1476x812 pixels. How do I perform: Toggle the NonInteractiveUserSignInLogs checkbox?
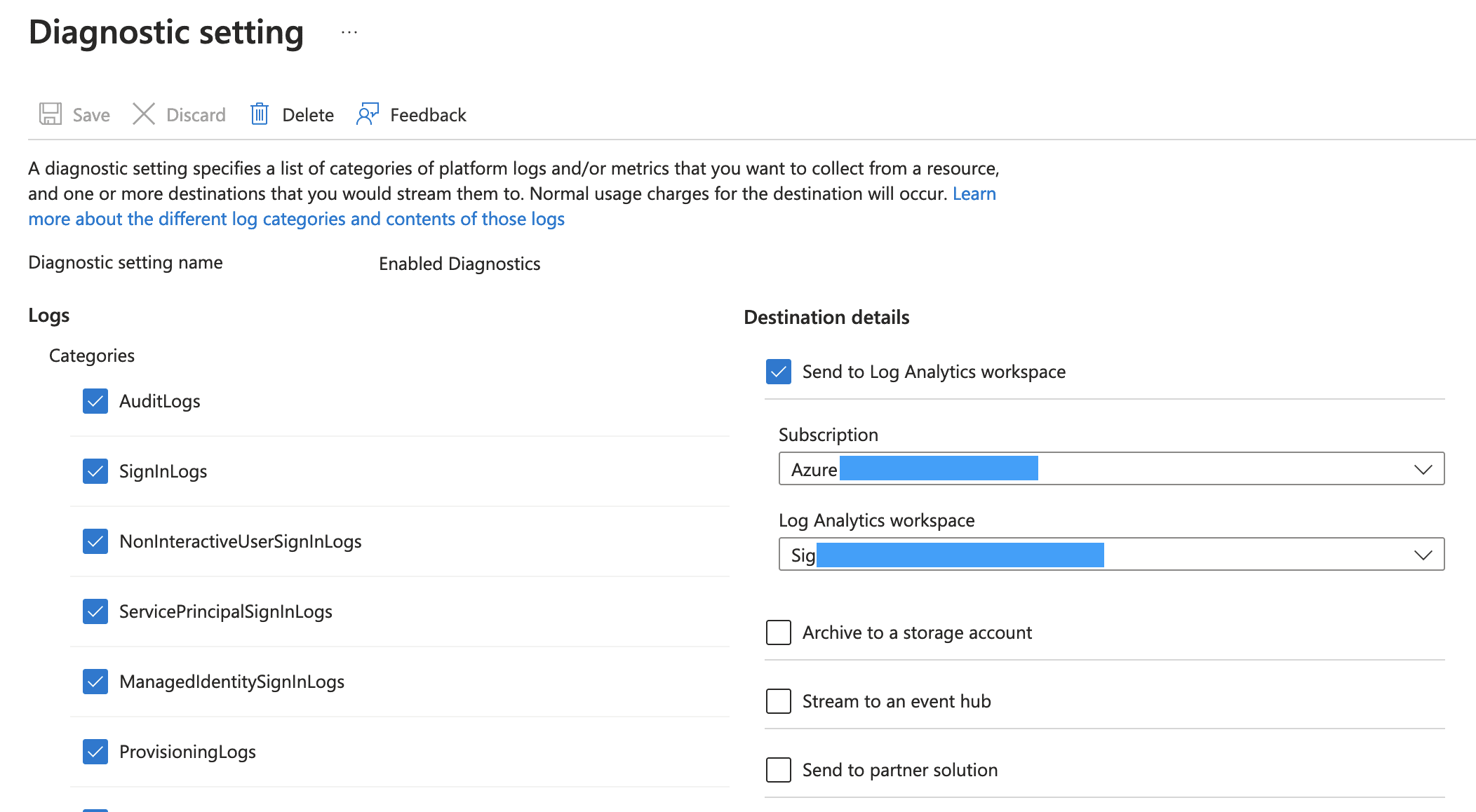pyautogui.click(x=95, y=541)
